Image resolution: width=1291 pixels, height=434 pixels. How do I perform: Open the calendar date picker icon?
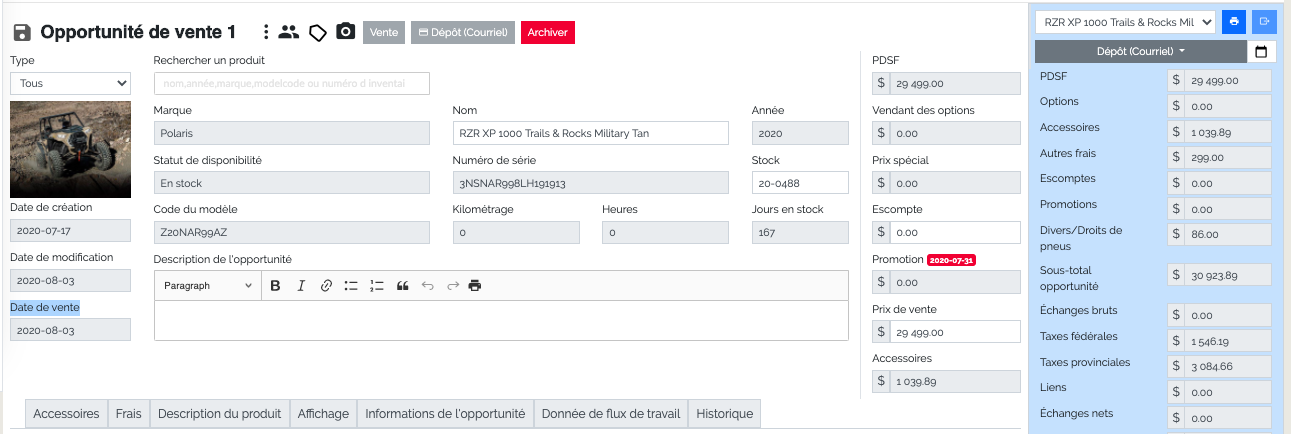click(1261, 52)
